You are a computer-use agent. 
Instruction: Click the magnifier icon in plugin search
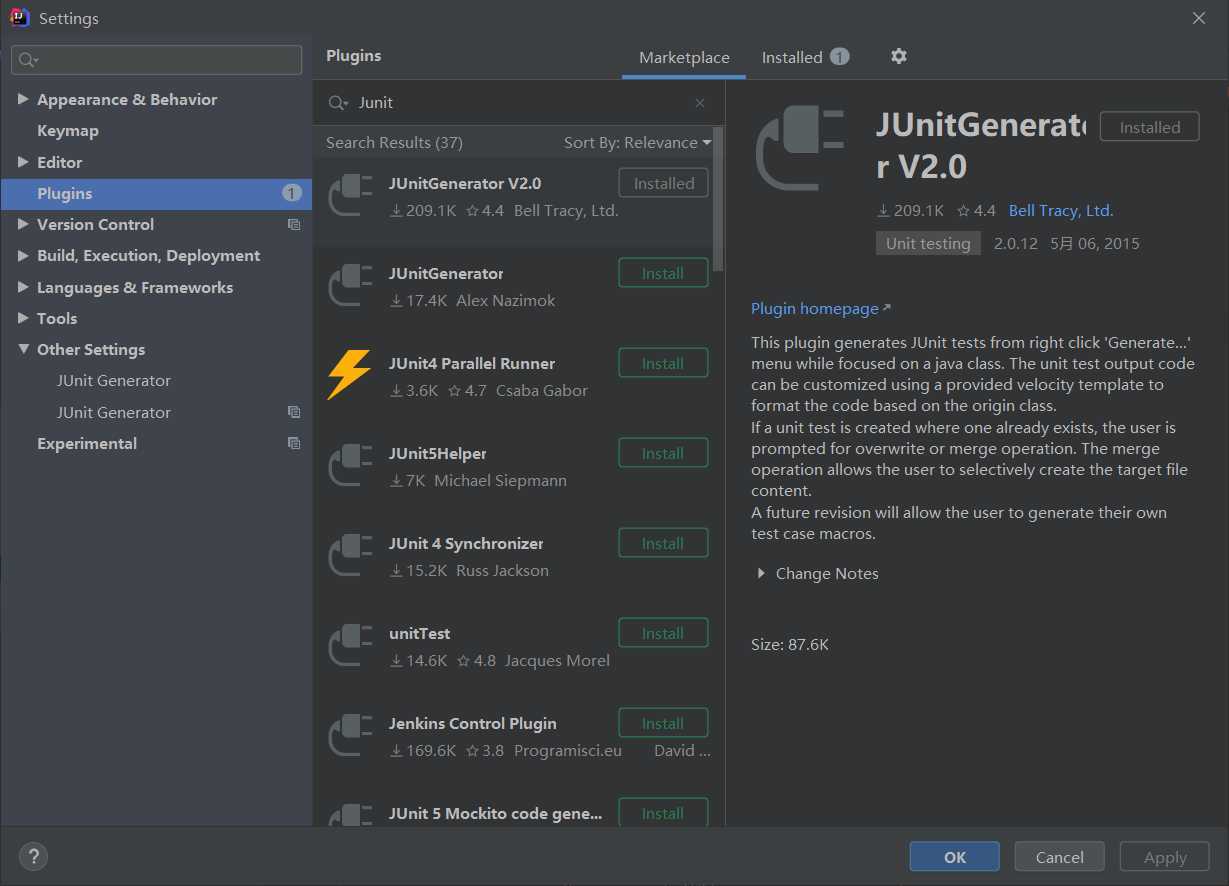click(338, 103)
